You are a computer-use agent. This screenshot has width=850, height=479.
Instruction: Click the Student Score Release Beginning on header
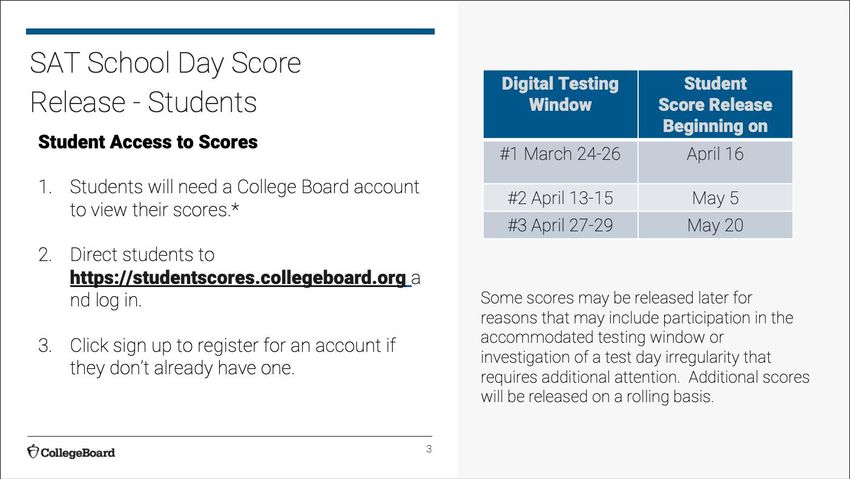tap(715, 104)
